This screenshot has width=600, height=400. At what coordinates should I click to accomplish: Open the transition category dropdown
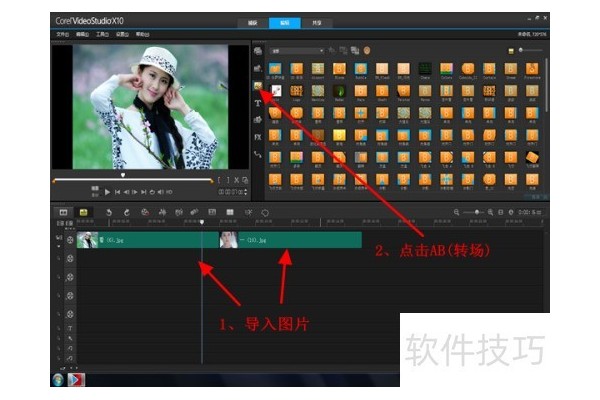point(297,51)
